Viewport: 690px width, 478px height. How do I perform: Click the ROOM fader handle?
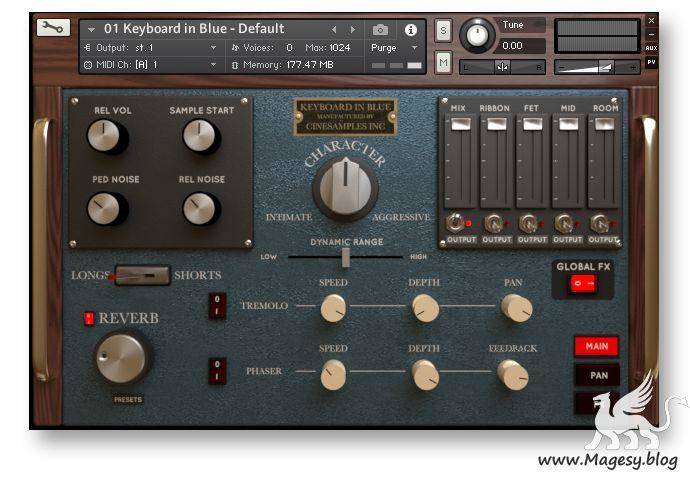(x=605, y=124)
